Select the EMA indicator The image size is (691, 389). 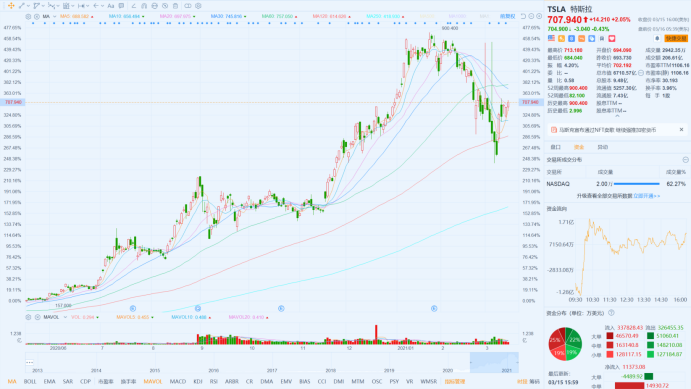click(49, 382)
